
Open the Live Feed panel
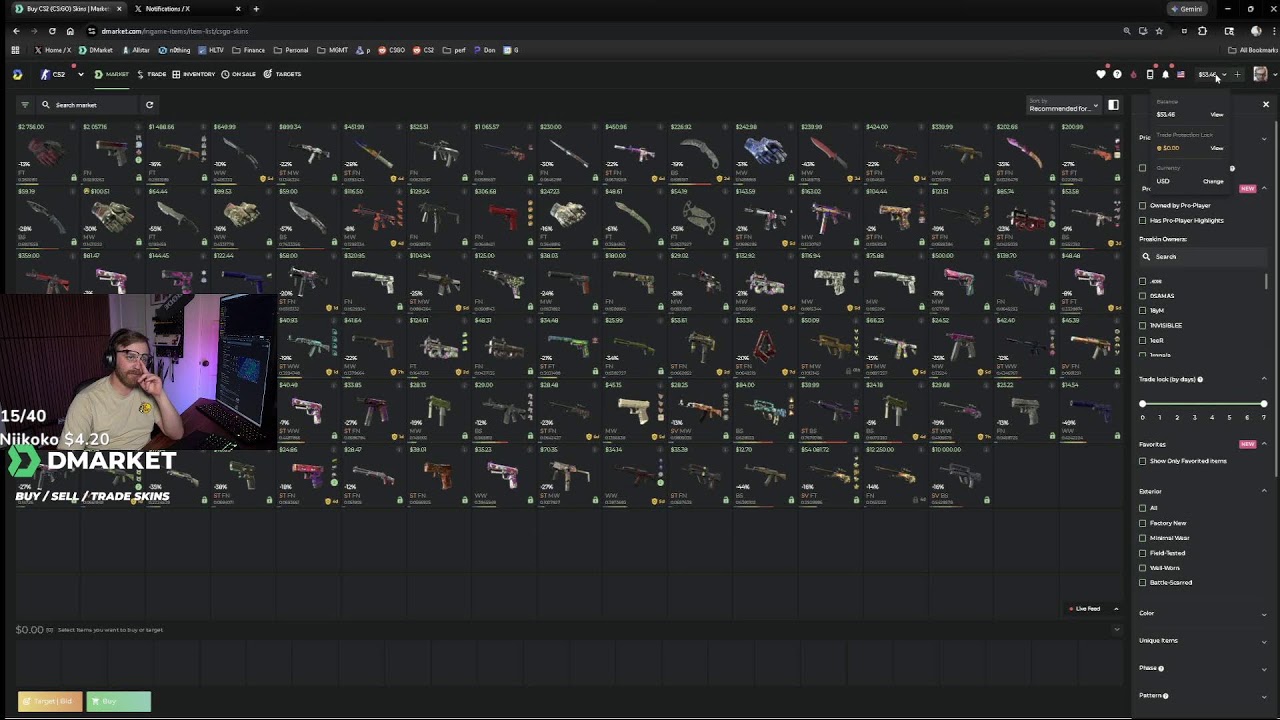point(1094,609)
